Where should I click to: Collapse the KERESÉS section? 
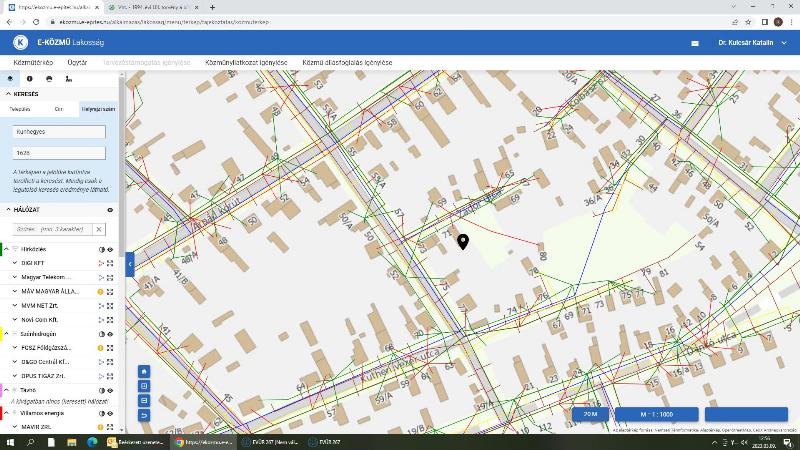8,94
